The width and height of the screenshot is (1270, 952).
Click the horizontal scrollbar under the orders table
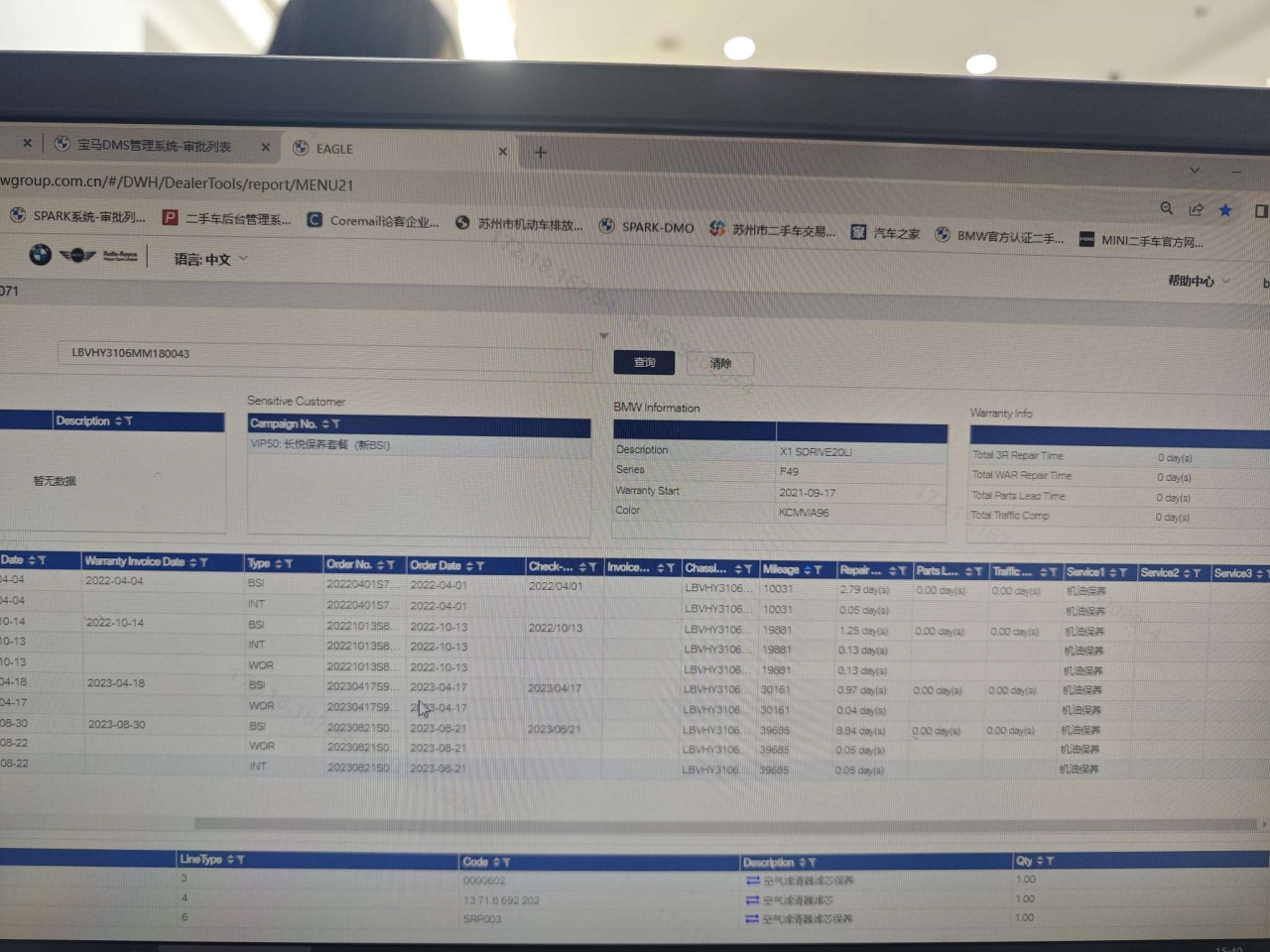tap(724, 824)
